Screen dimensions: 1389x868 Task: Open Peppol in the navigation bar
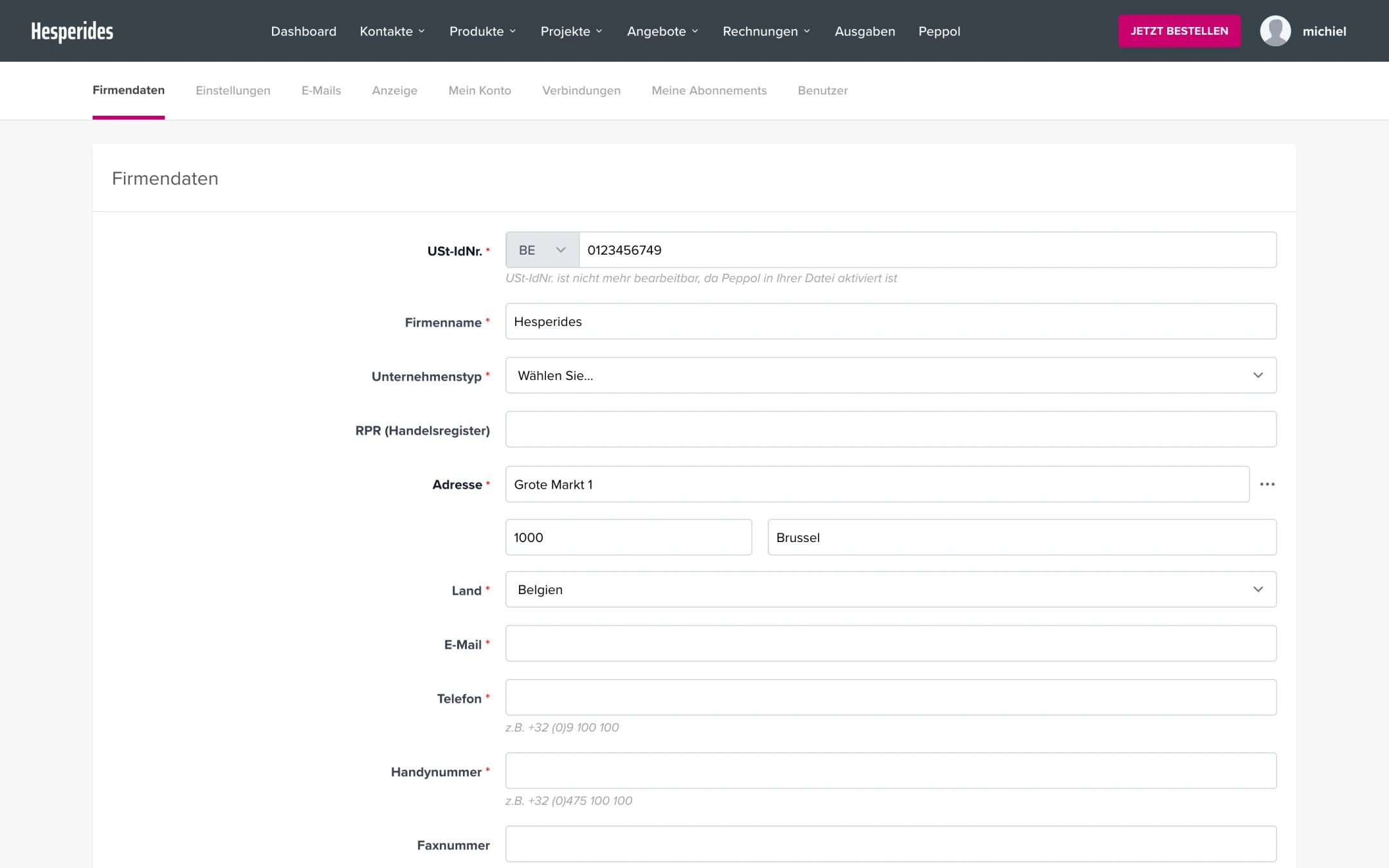(939, 32)
